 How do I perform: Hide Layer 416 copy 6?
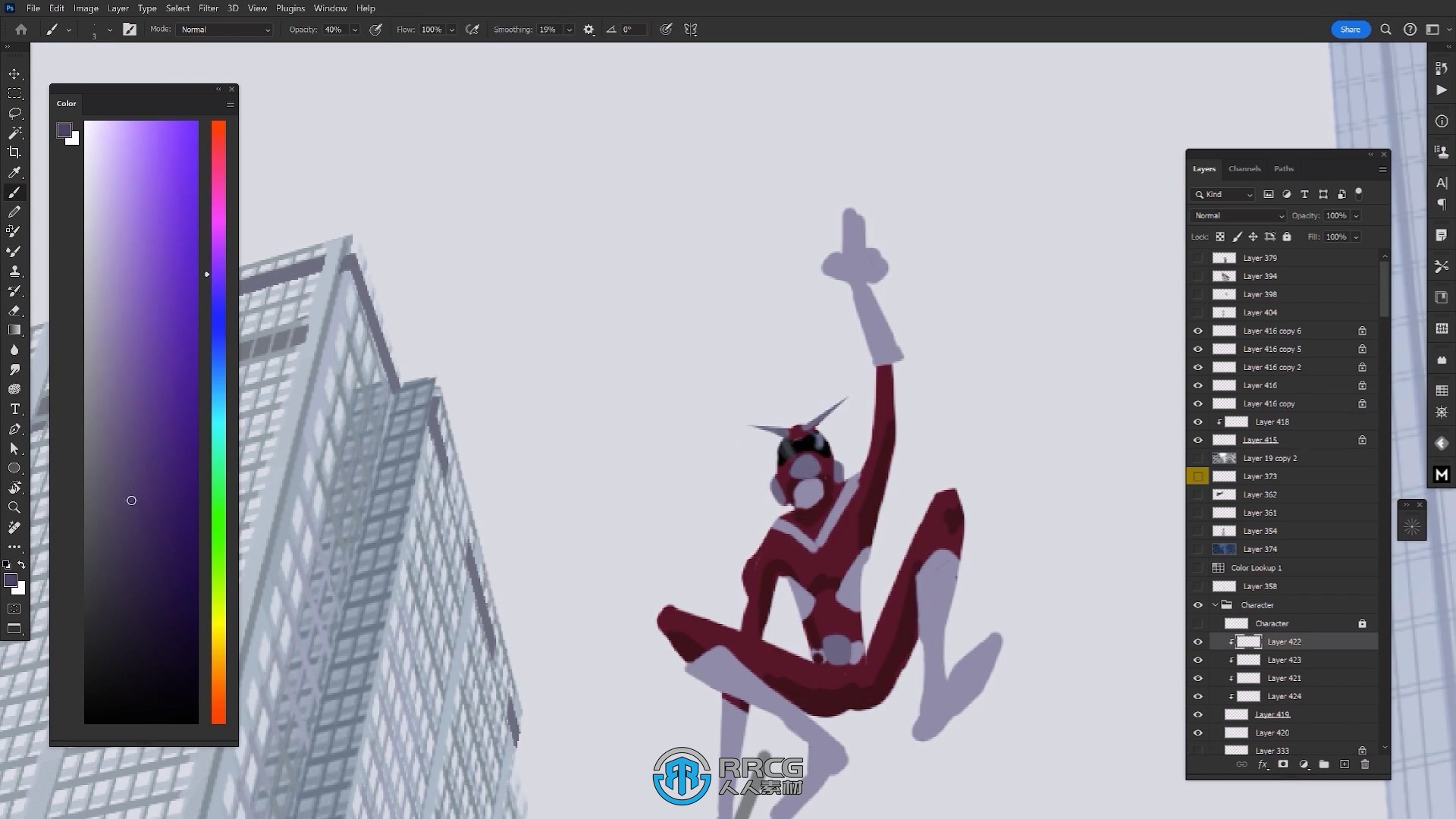1198,331
